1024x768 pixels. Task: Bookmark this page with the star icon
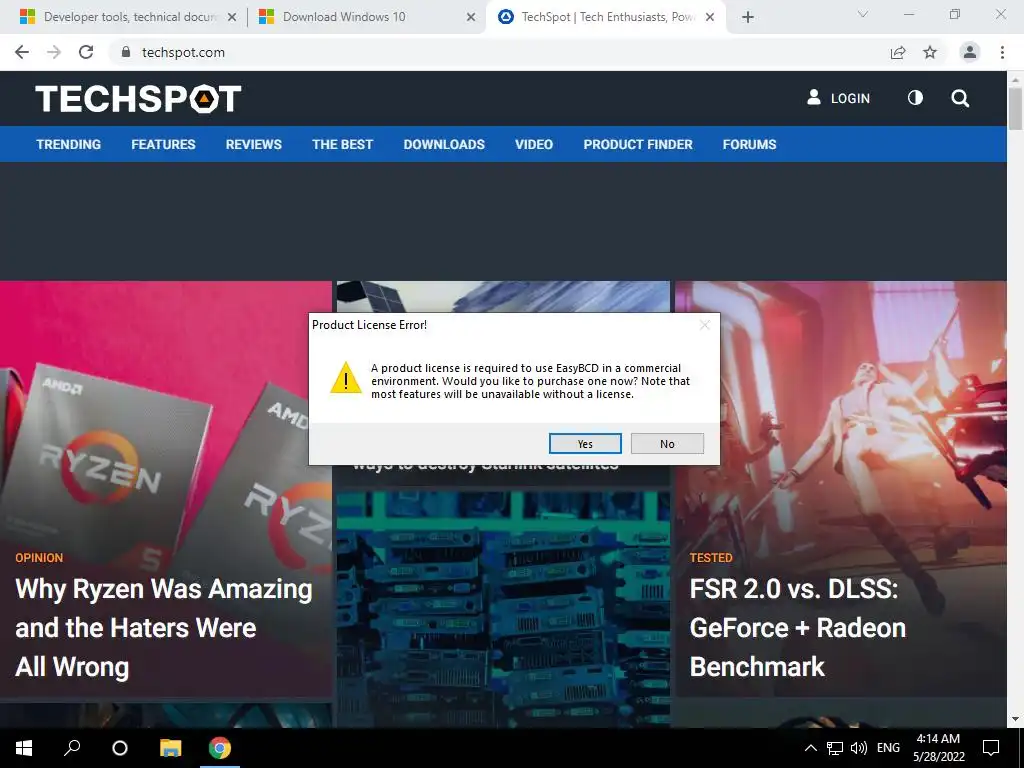[930, 52]
